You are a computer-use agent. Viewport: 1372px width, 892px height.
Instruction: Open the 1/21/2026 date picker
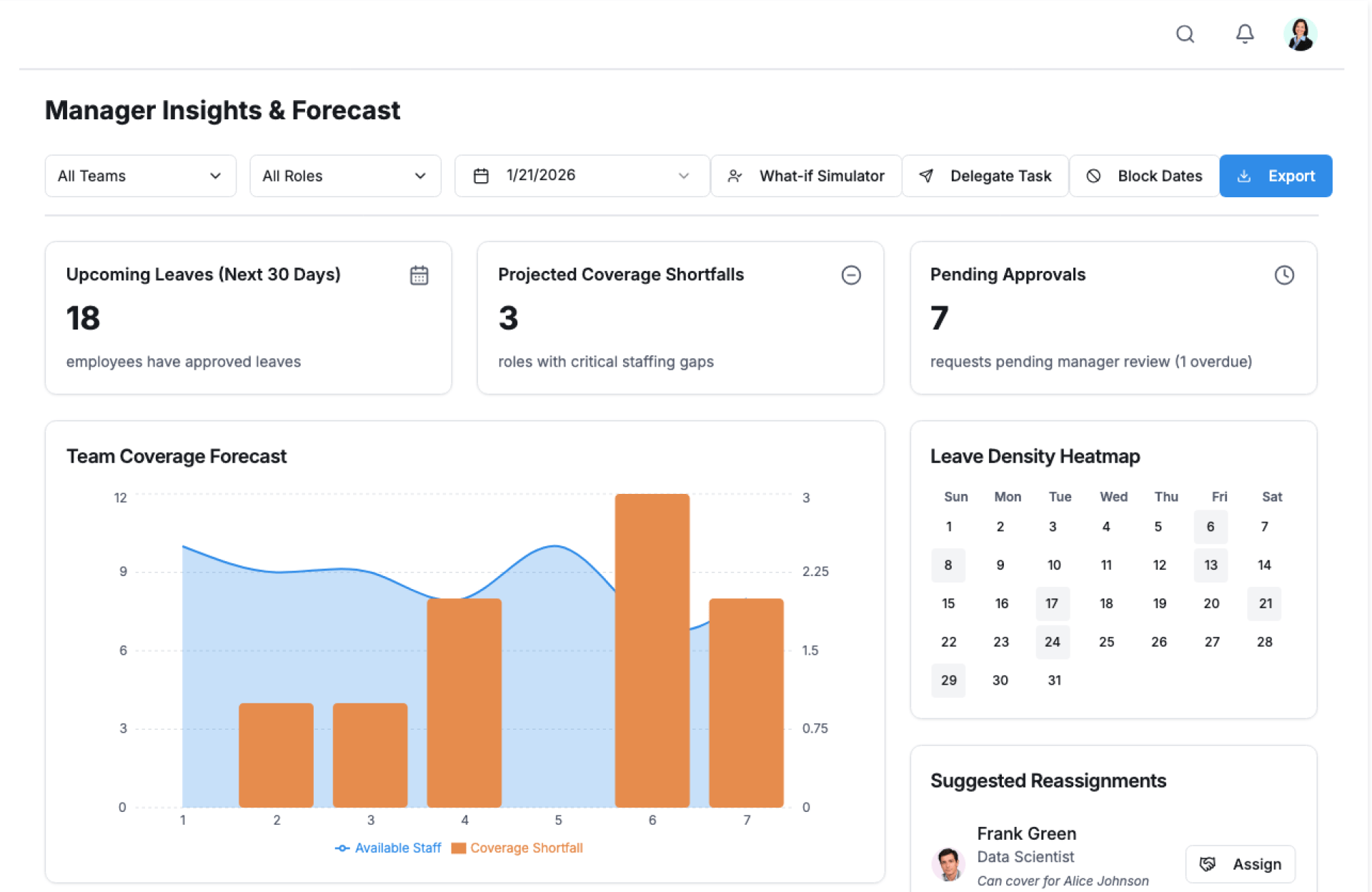(582, 176)
